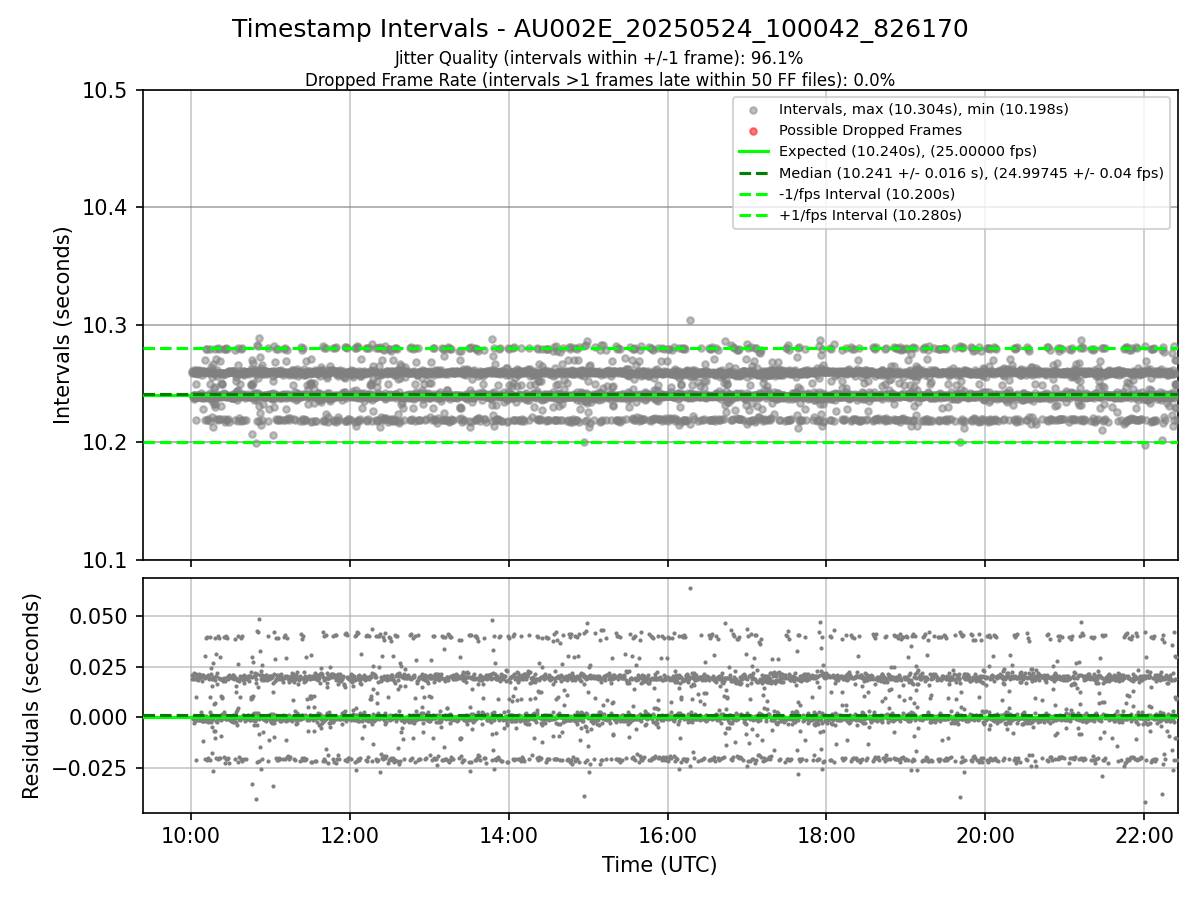The height and width of the screenshot is (900, 1200).
Task: Click the highest residual outlier point above 0.050
Action: pyautogui.click(x=690, y=588)
